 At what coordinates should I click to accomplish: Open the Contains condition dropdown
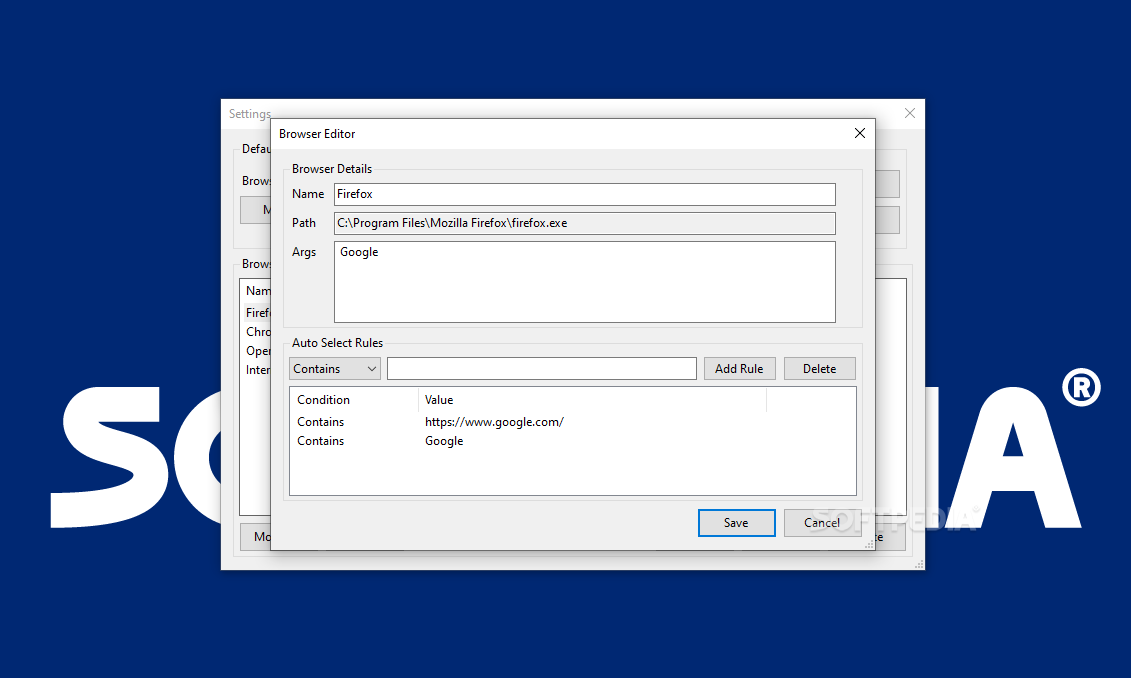[x=335, y=369]
